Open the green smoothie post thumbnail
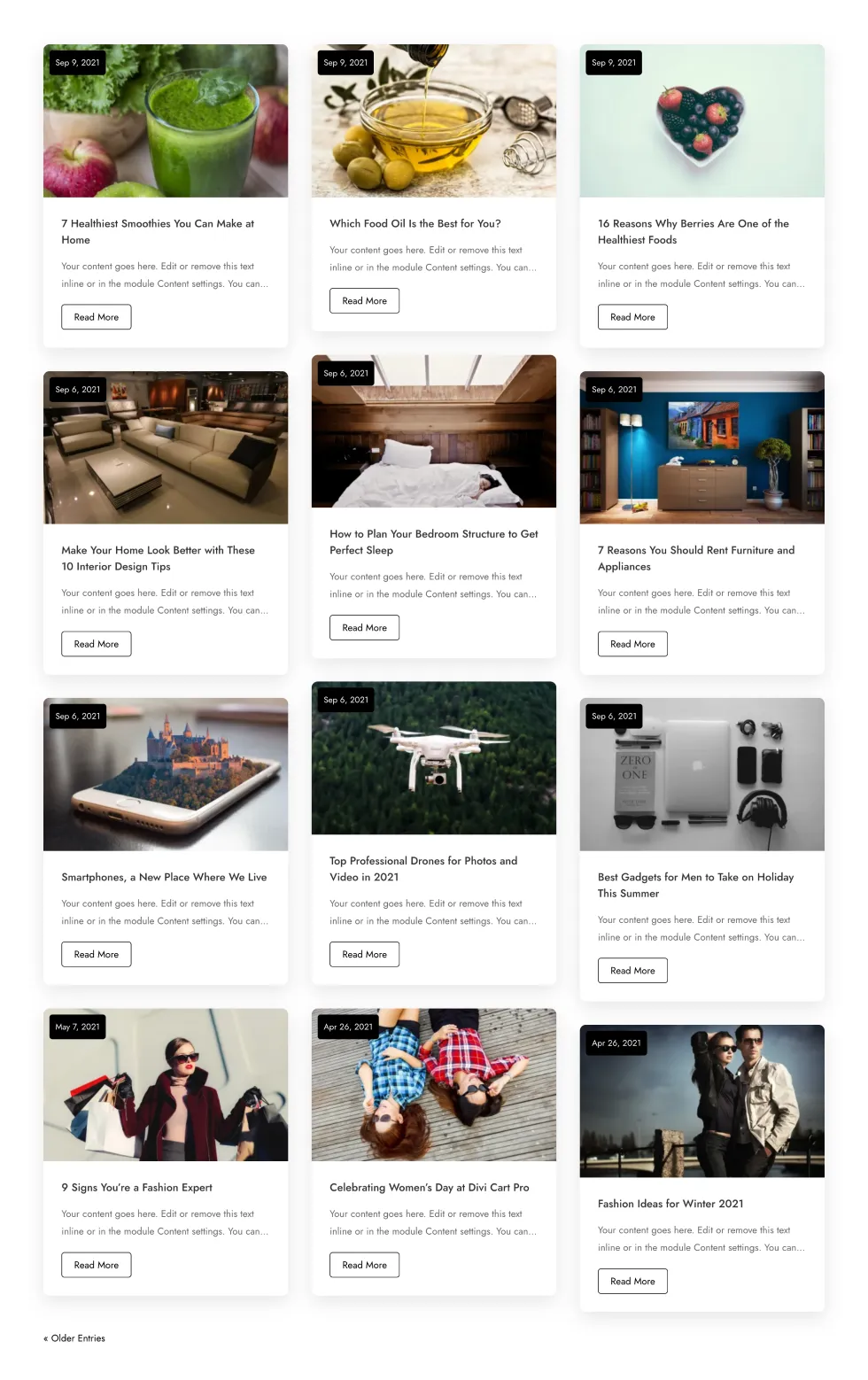Viewport: 868px width, 1380px height. point(166,120)
